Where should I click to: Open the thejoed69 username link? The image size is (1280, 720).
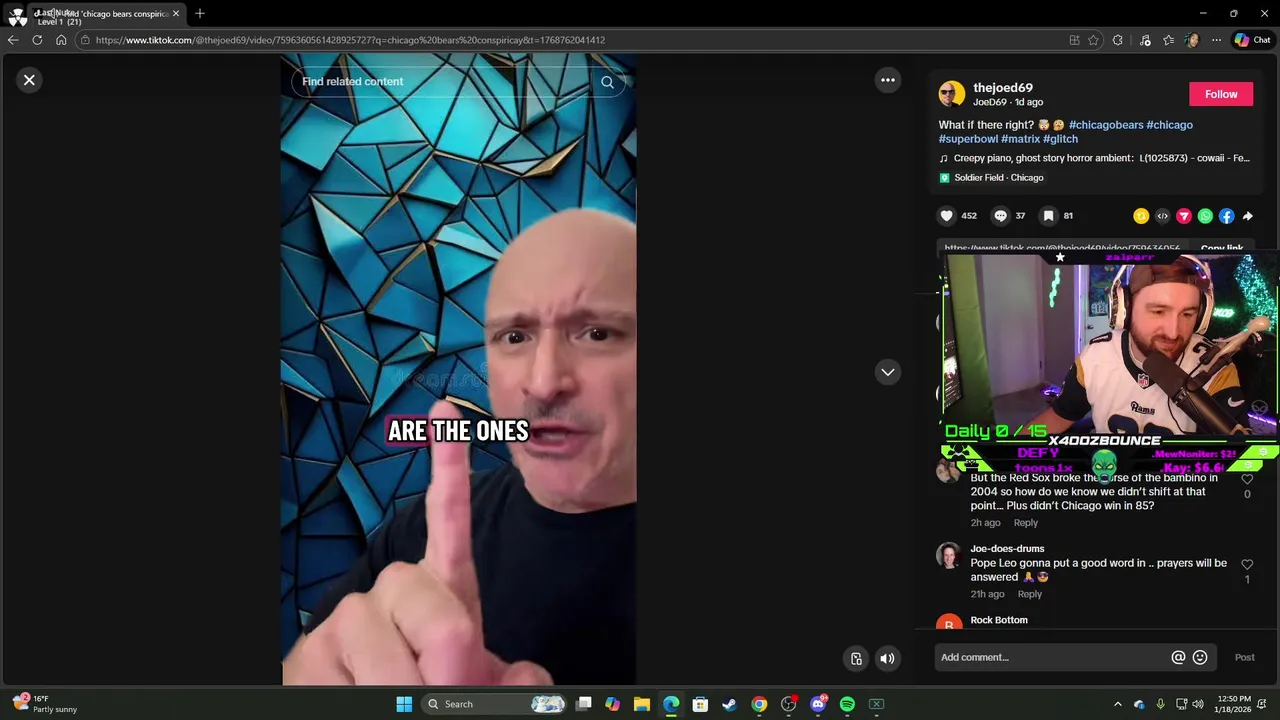(1003, 88)
